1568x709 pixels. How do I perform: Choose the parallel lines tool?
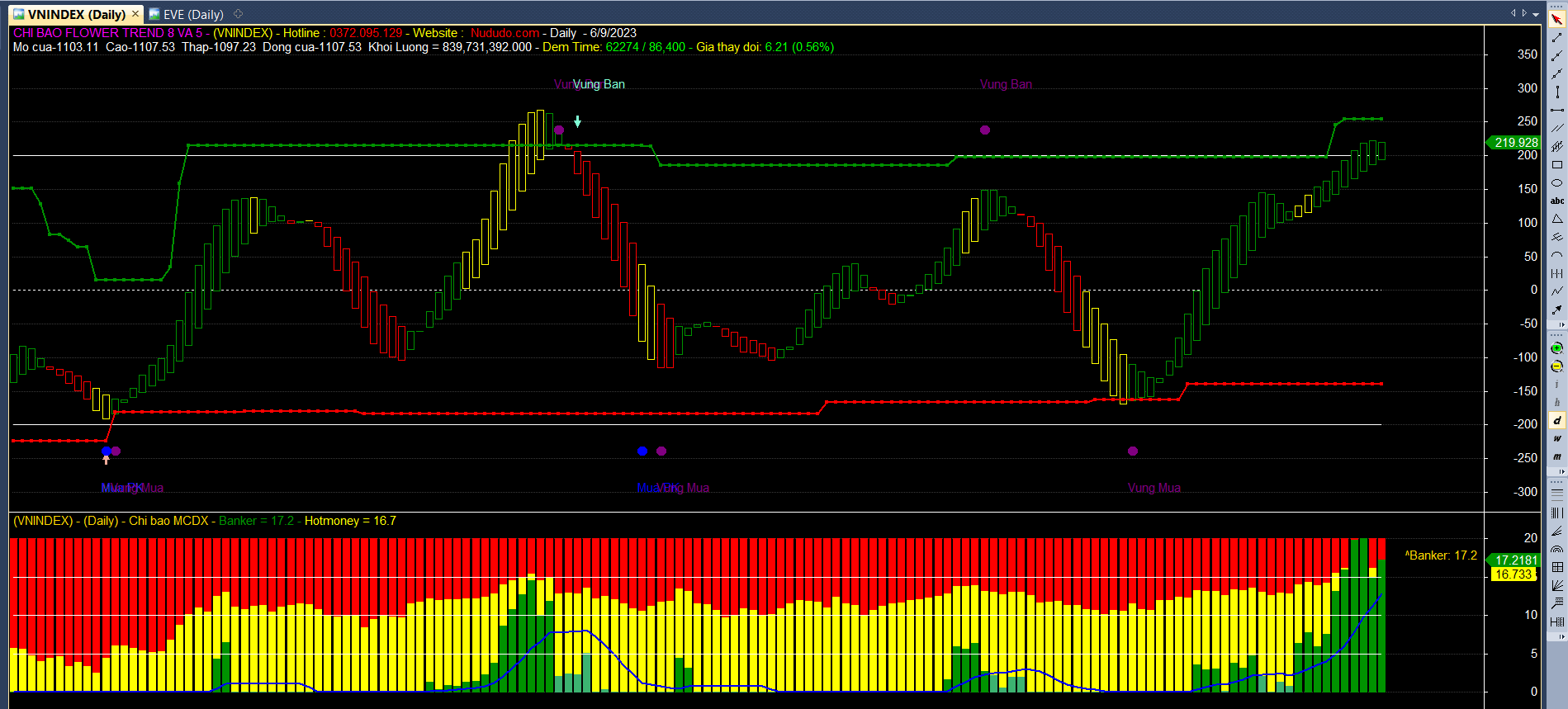click(1557, 129)
